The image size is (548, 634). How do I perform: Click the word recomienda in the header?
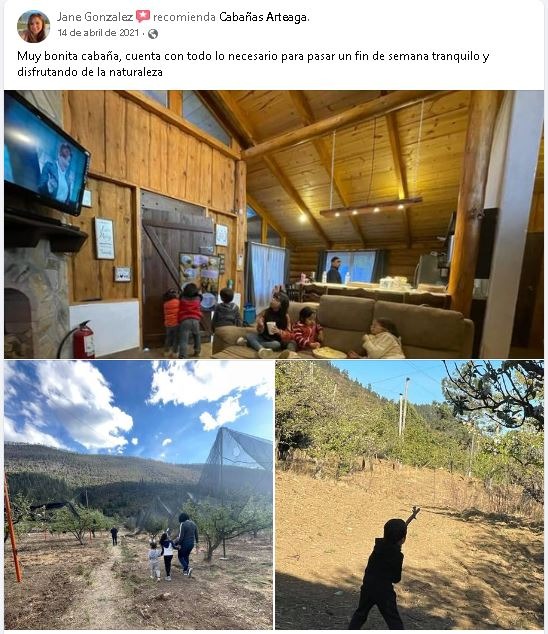[x=184, y=17]
